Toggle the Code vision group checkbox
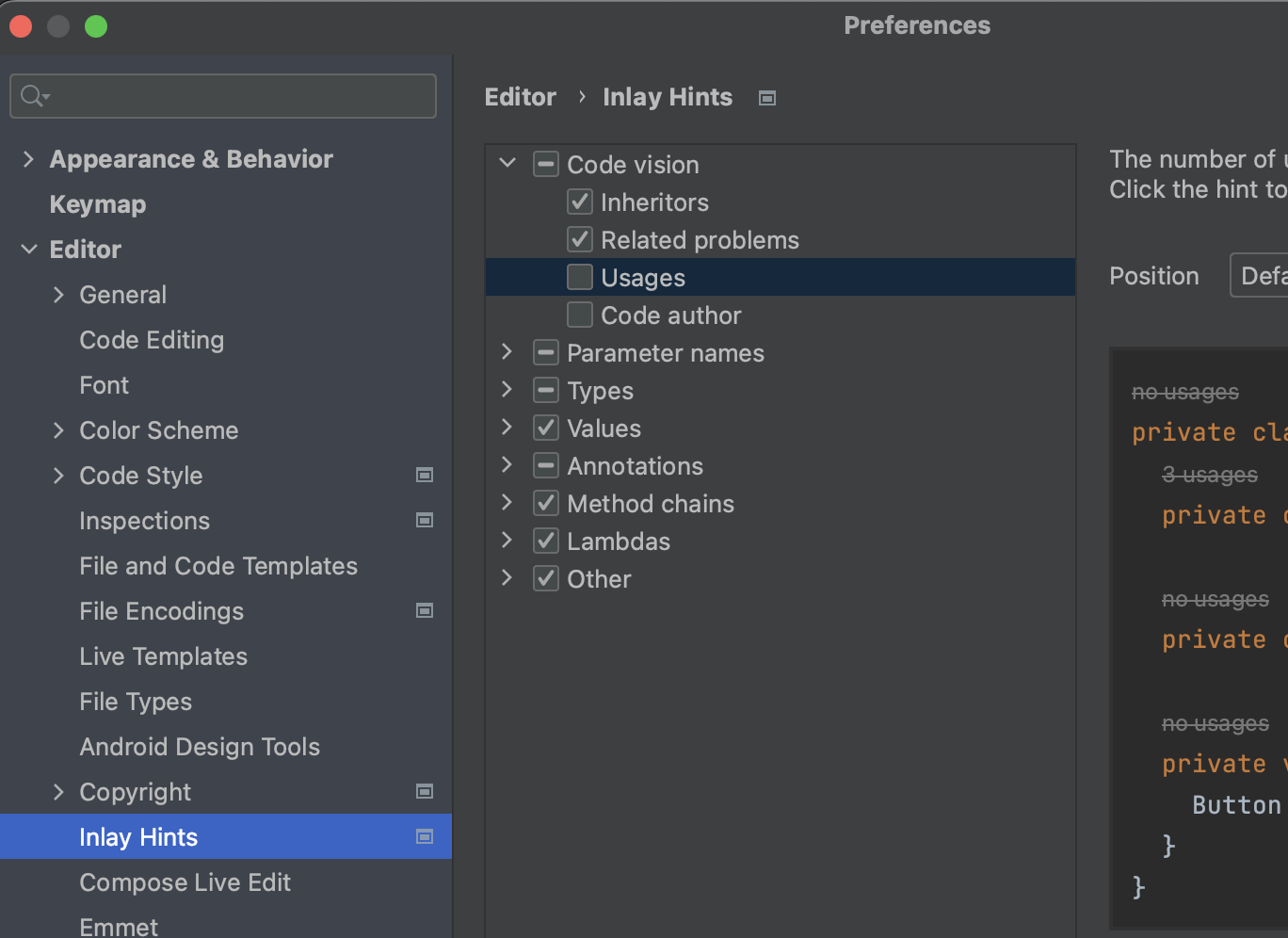 point(546,165)
